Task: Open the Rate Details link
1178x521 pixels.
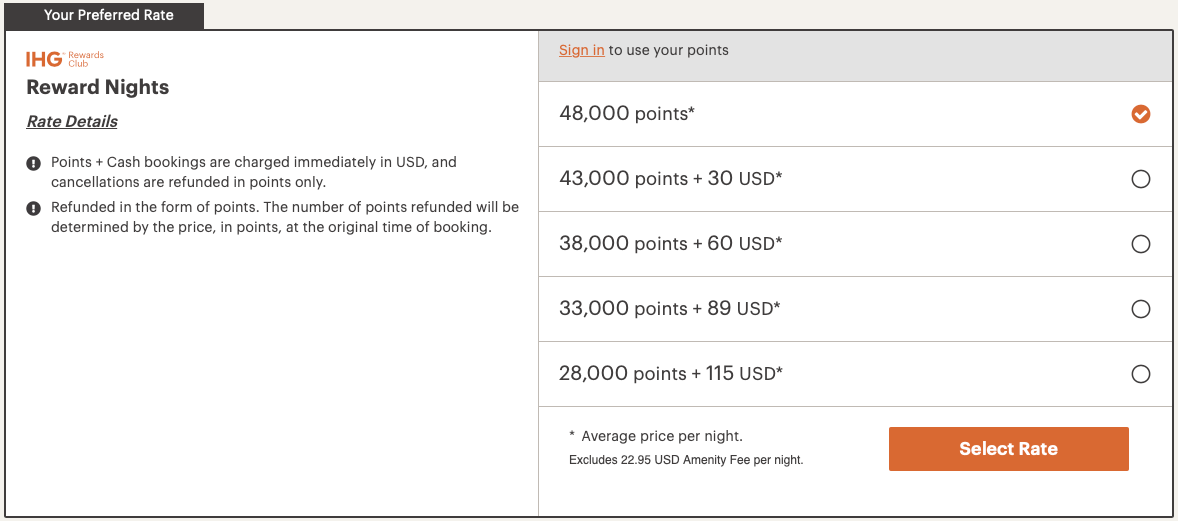Action: click(x=72, y=121)
